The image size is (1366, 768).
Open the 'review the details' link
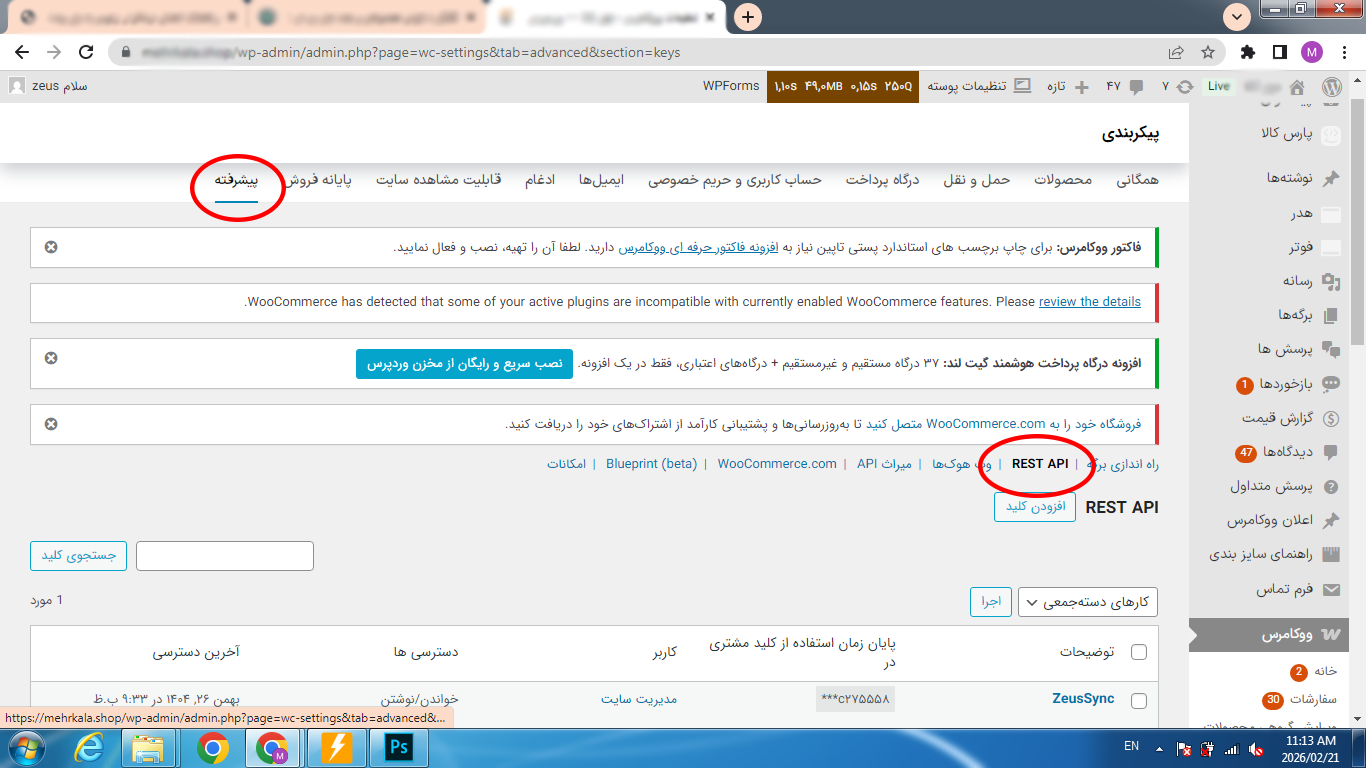point(1090,301)
